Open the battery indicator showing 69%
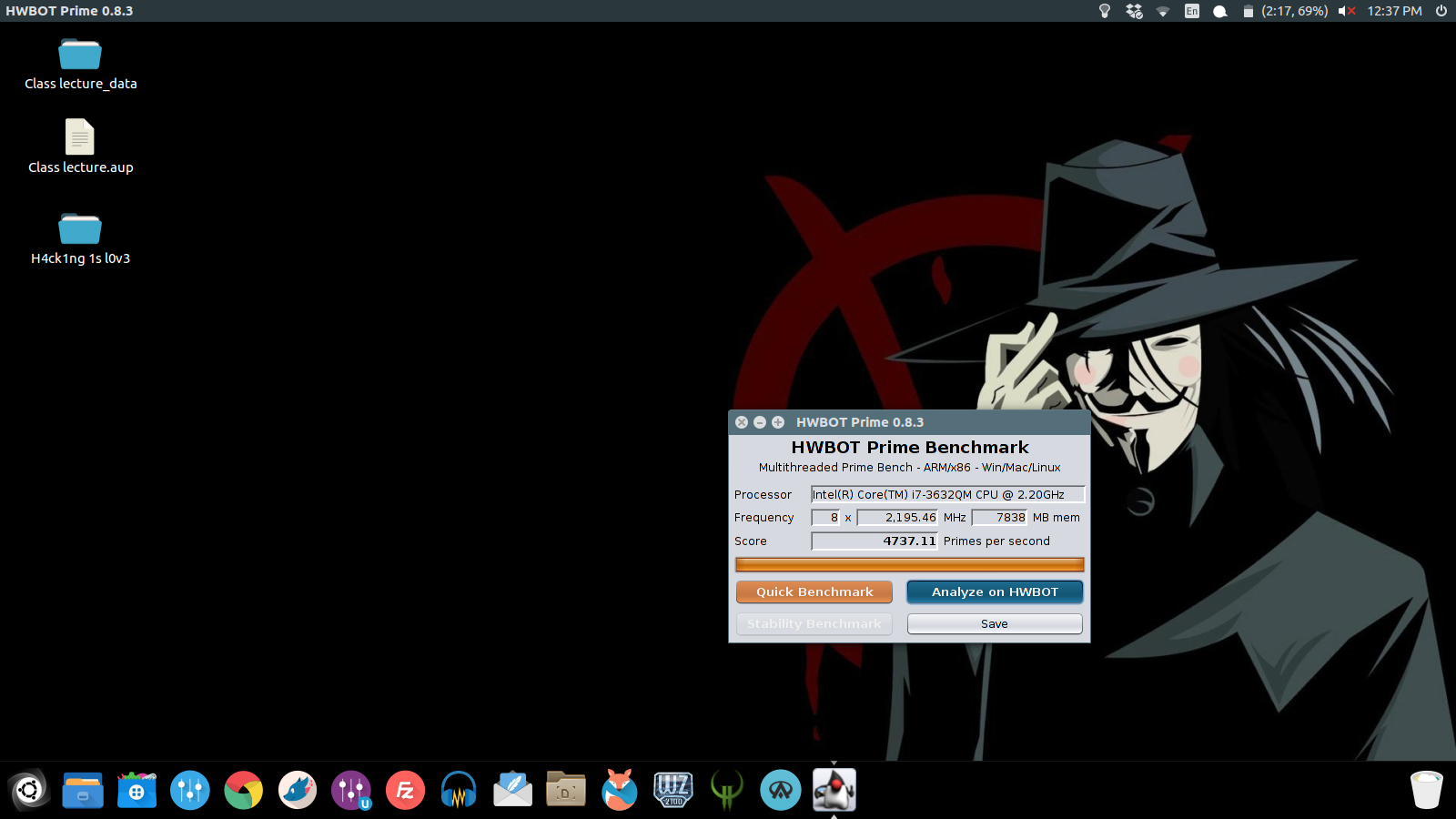Image resolution: width=1456 pixels, height=819 pixels. (x=1285, y=11)
